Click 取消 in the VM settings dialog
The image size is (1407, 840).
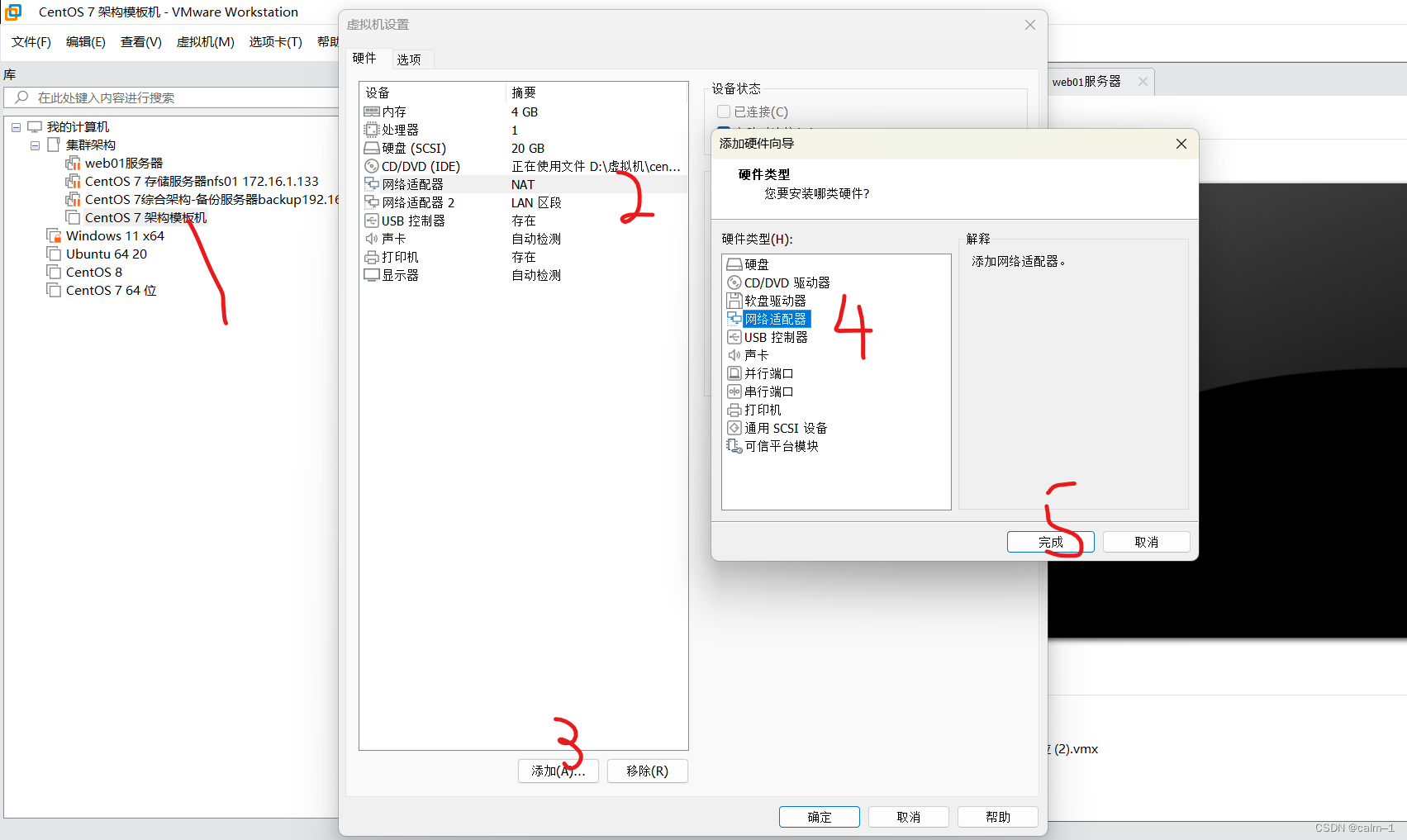click(x=909, y=817)
